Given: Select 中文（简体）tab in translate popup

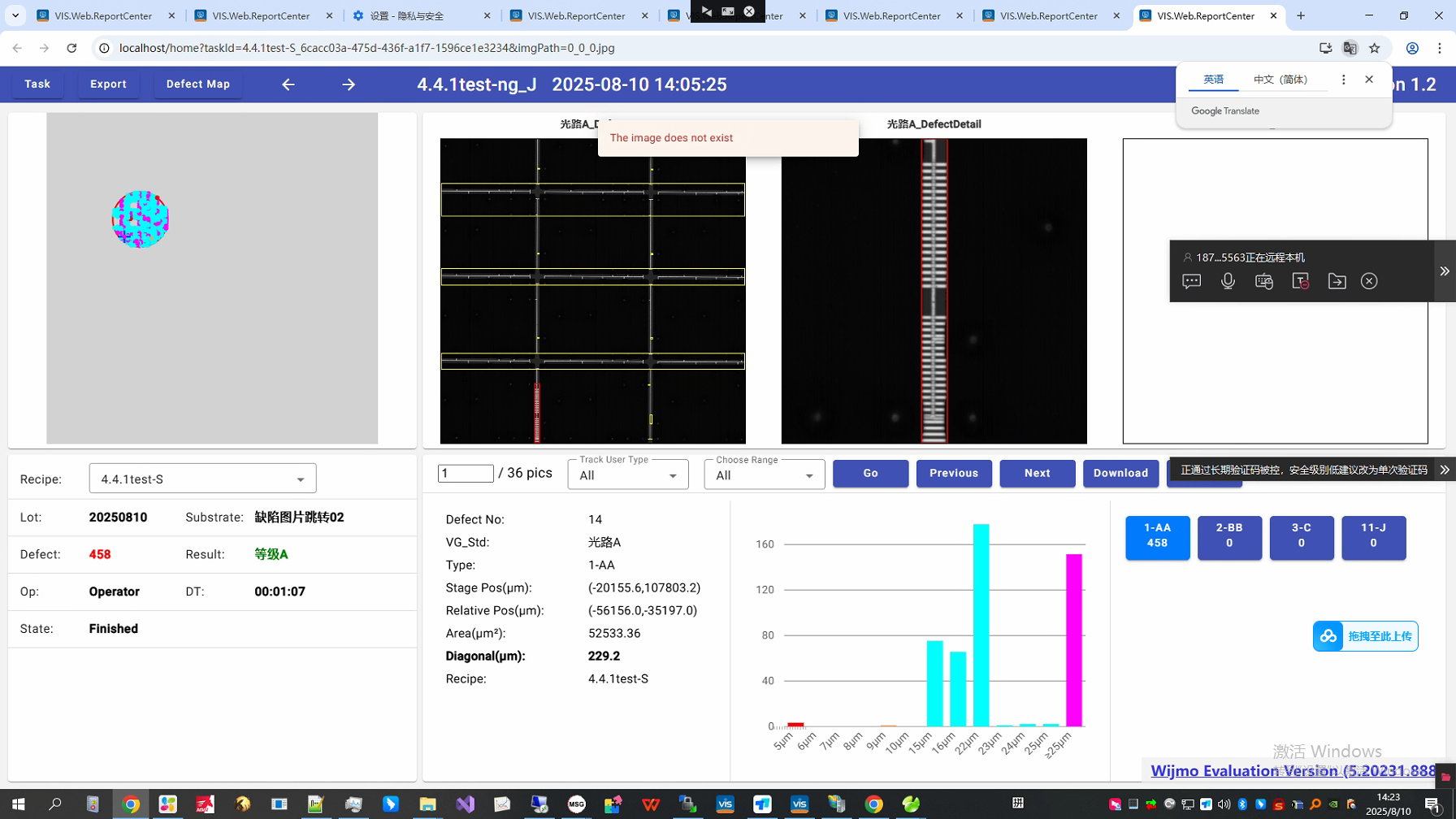Looking at the screenshot, I should click(1280, 80).
